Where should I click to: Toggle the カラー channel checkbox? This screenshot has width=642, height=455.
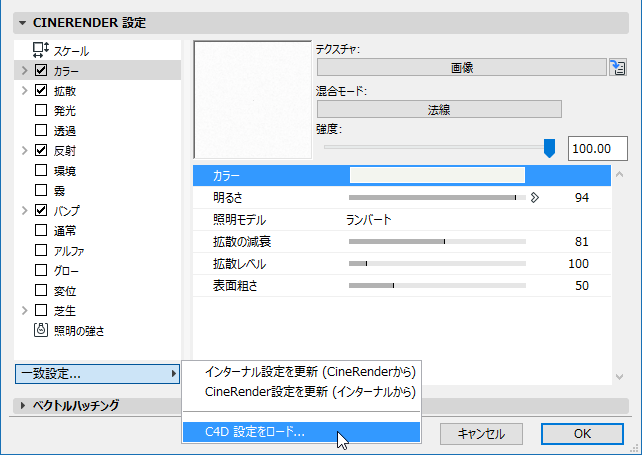pyautogui.click(x=41, y=70)
